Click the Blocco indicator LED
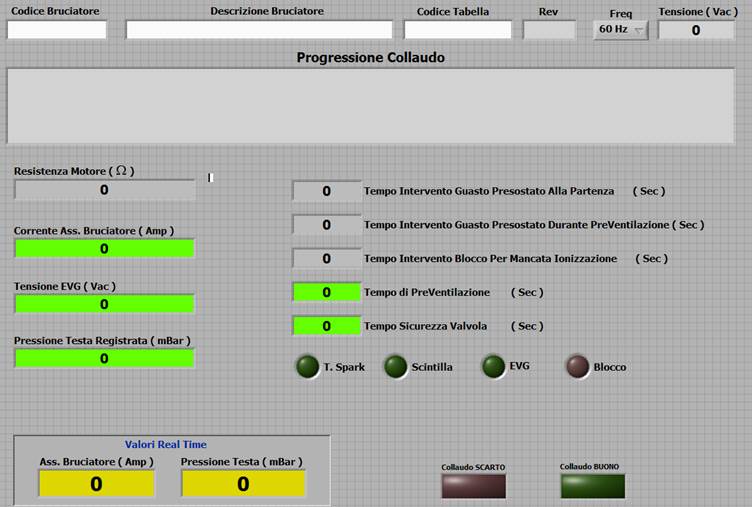The width and height of the screenshot is (752, 507). coord(578,367)
